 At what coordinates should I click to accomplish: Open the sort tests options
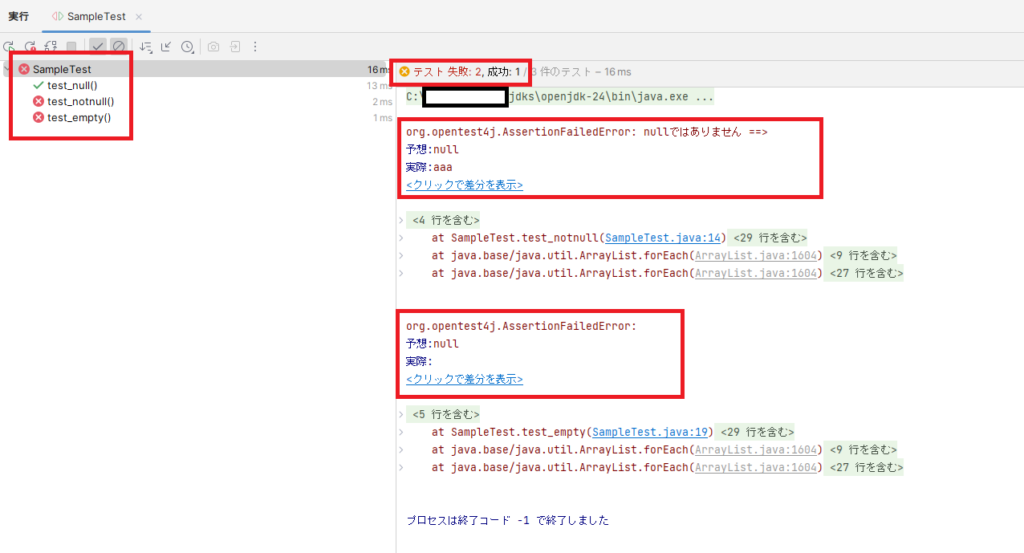[x=146, y=46]
